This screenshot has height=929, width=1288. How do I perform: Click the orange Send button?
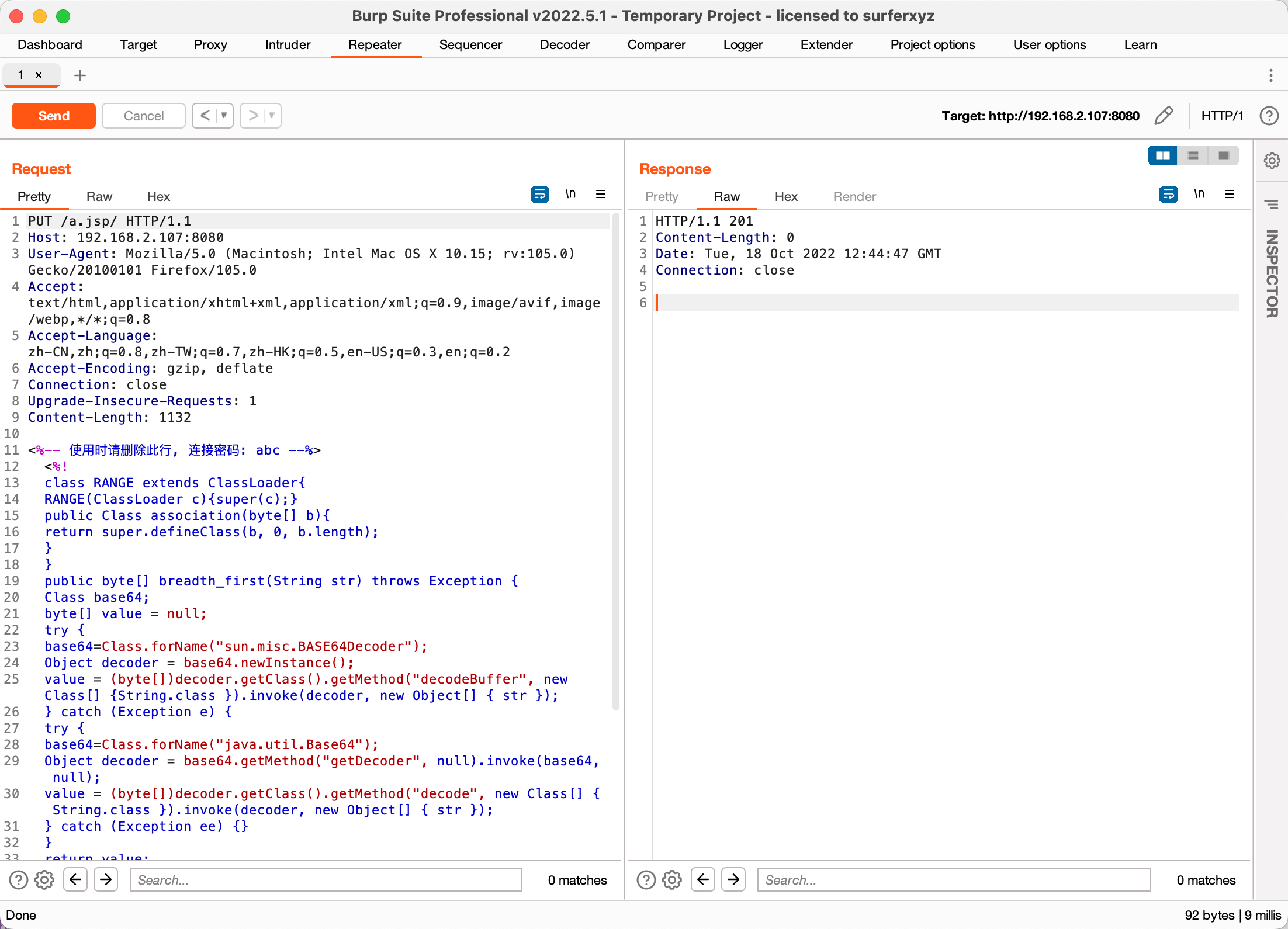click(54, 116)
